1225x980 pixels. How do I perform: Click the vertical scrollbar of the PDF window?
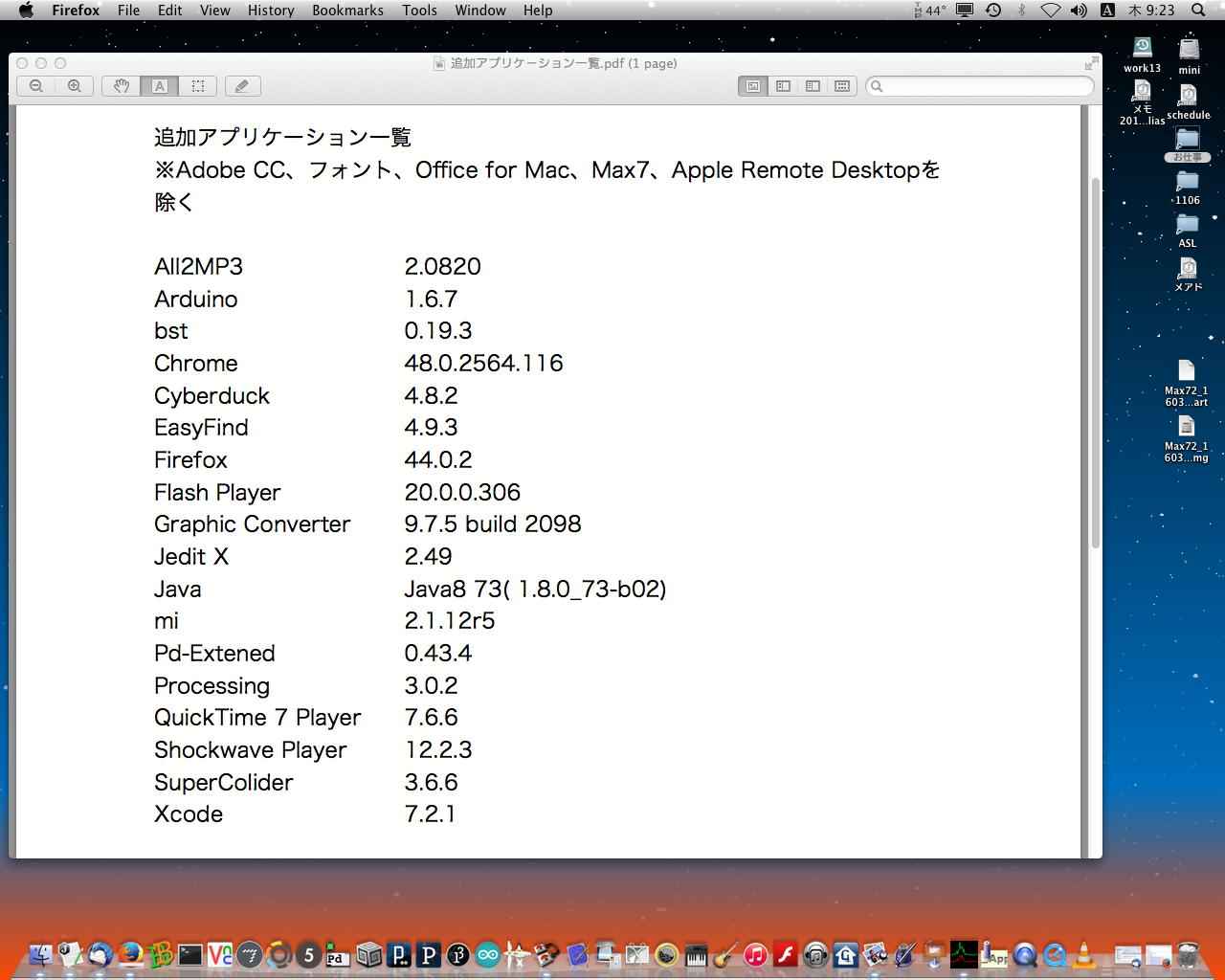tap(1096, 364)
